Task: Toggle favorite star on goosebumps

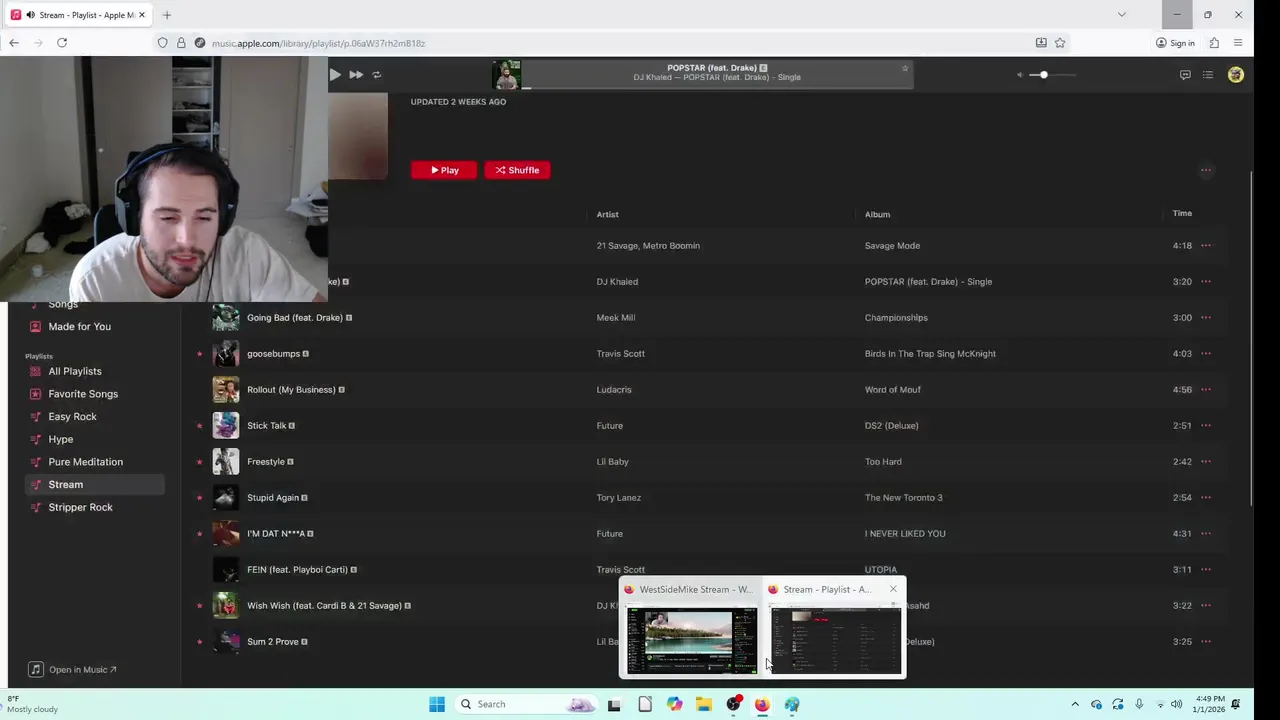Action: [200, 354]
